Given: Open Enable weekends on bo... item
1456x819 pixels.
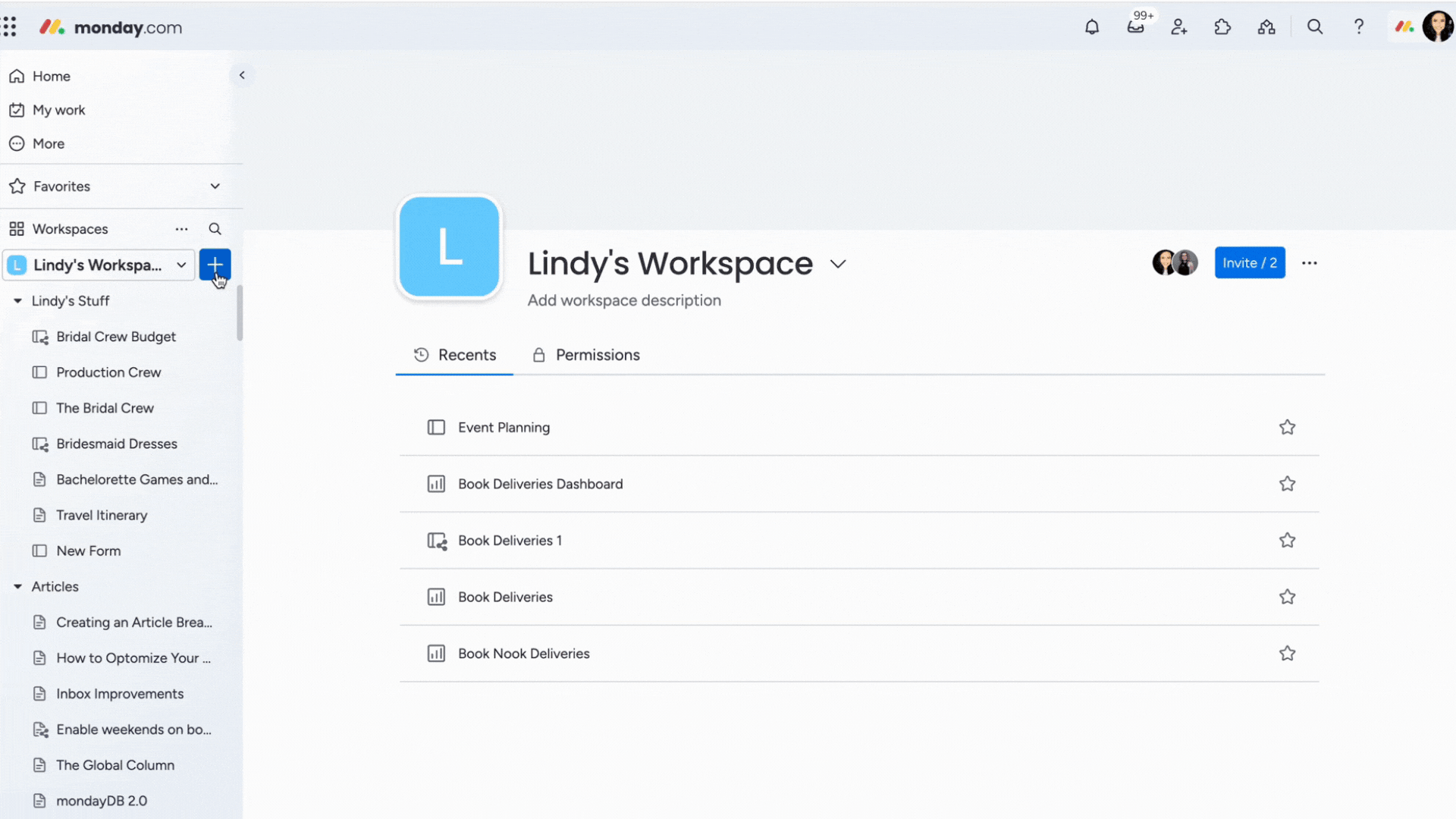Looking at the screenshot, I should tap(133, 730).
